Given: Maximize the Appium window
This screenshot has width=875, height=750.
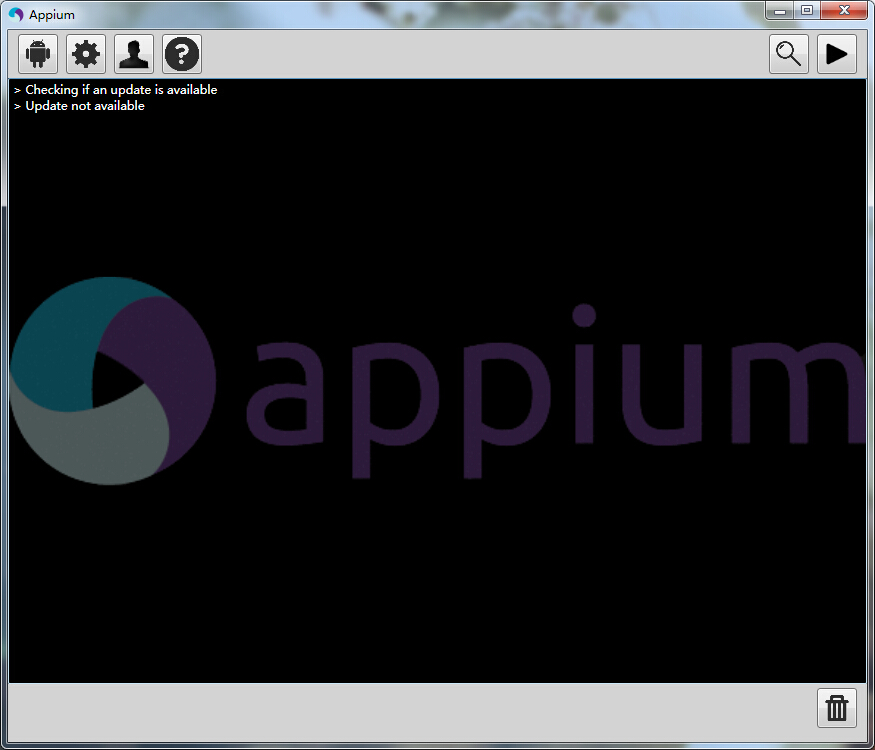Looking at the screenshot, I should (807, 11).
